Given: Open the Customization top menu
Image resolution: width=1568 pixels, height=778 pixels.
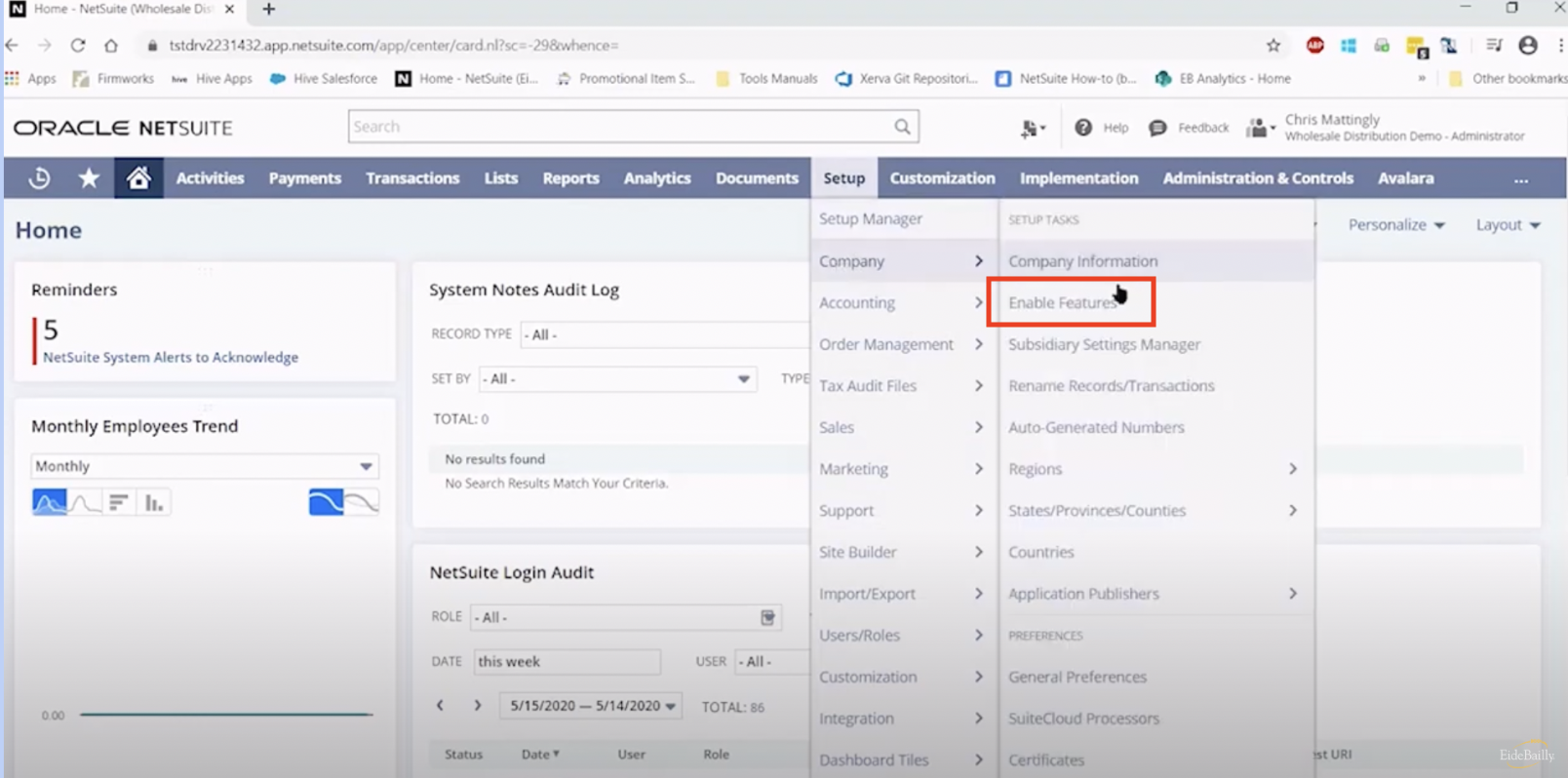Looking at the screenshot, I should [942, 178].
